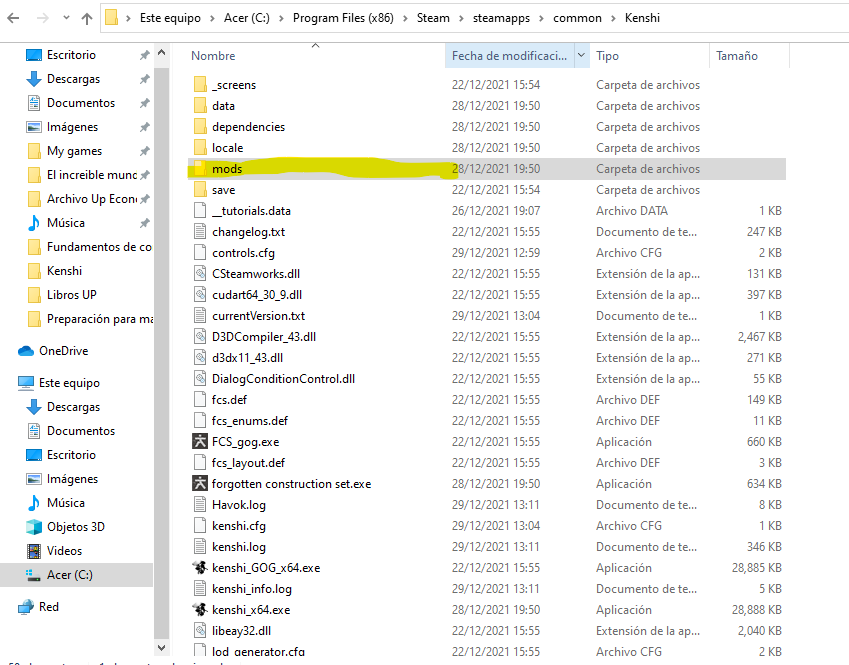Select the _screens folder icon
The width and height of the screenshot is (849, 665).
click(x=200, y=84)
